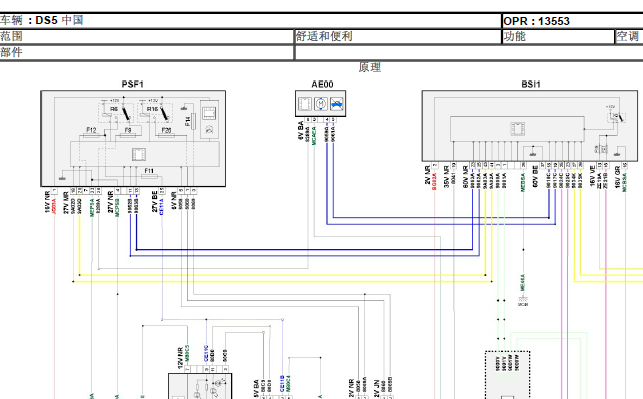Click the F26 fuse symbol
The height and width of the screenshot is (399, 643).
click(x=166, y=135)
